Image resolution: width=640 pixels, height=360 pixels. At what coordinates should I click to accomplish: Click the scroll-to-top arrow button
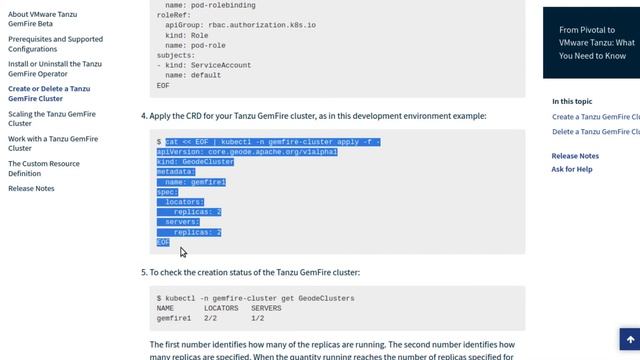click(630, 339)
